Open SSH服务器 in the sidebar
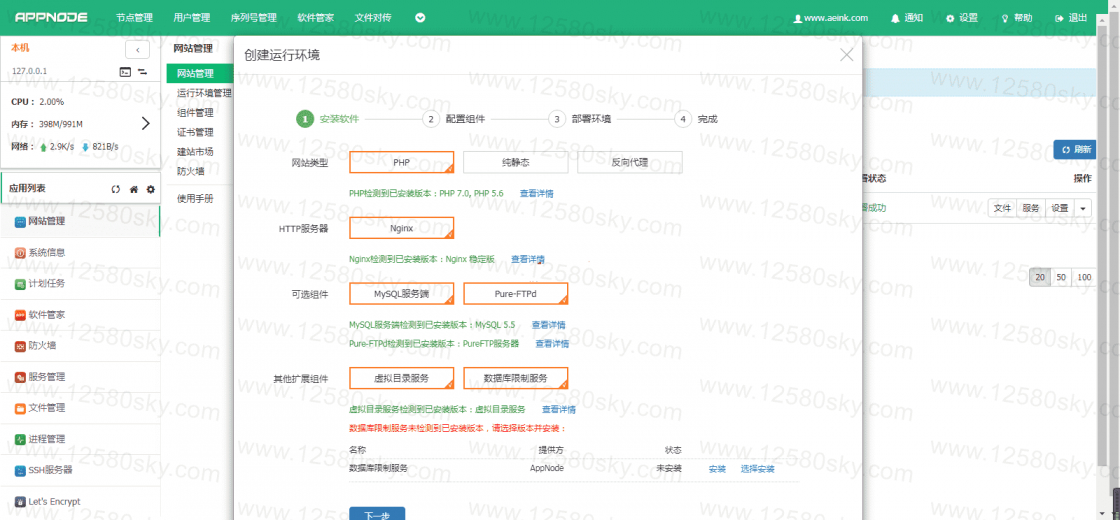 (x=80, y=470)
